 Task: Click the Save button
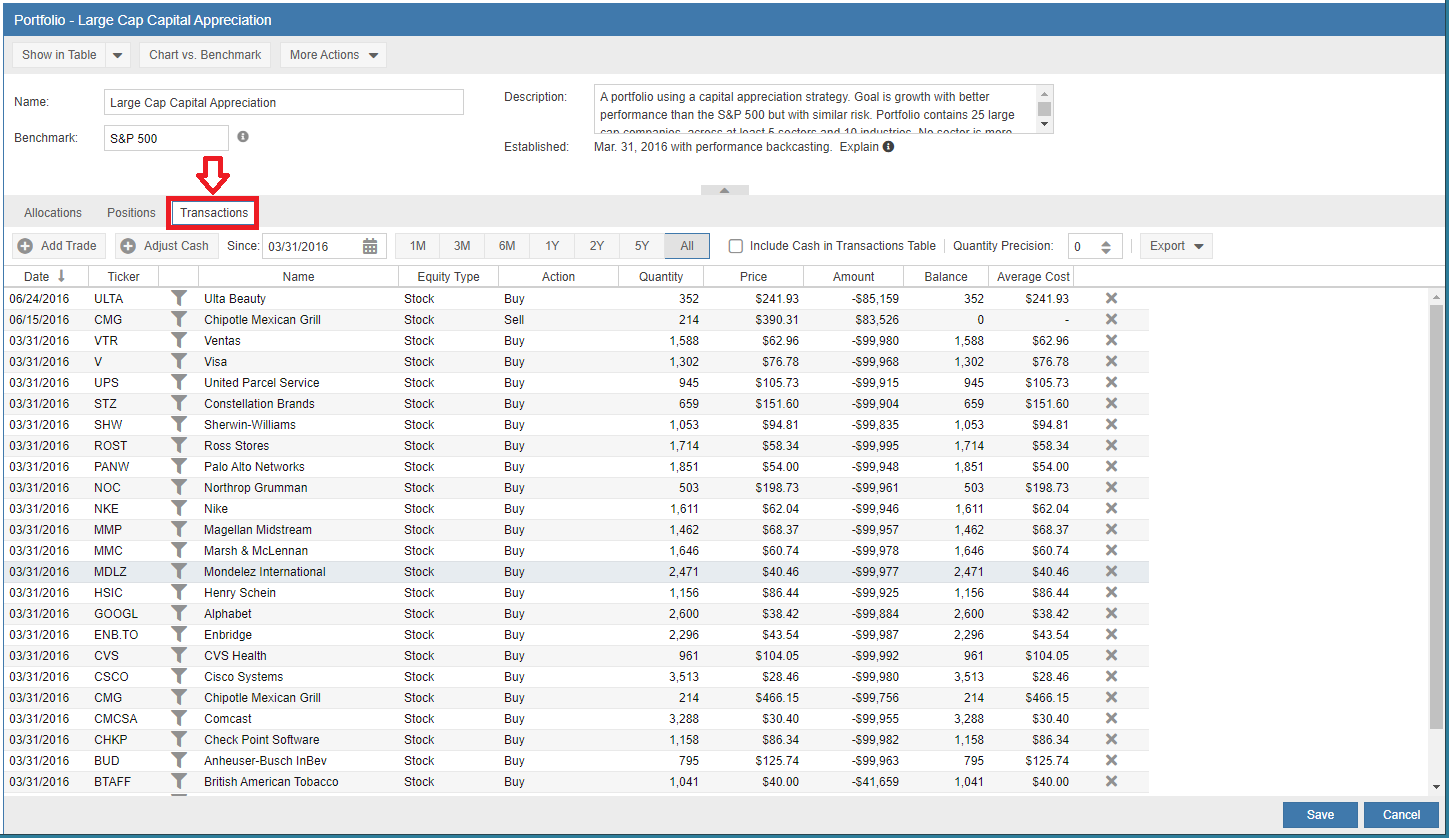(1320, 815)
